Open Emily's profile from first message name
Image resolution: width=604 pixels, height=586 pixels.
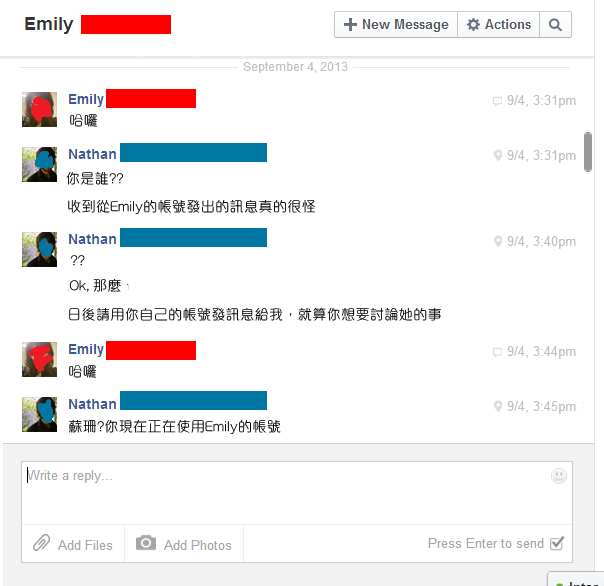tap(86, 99)
